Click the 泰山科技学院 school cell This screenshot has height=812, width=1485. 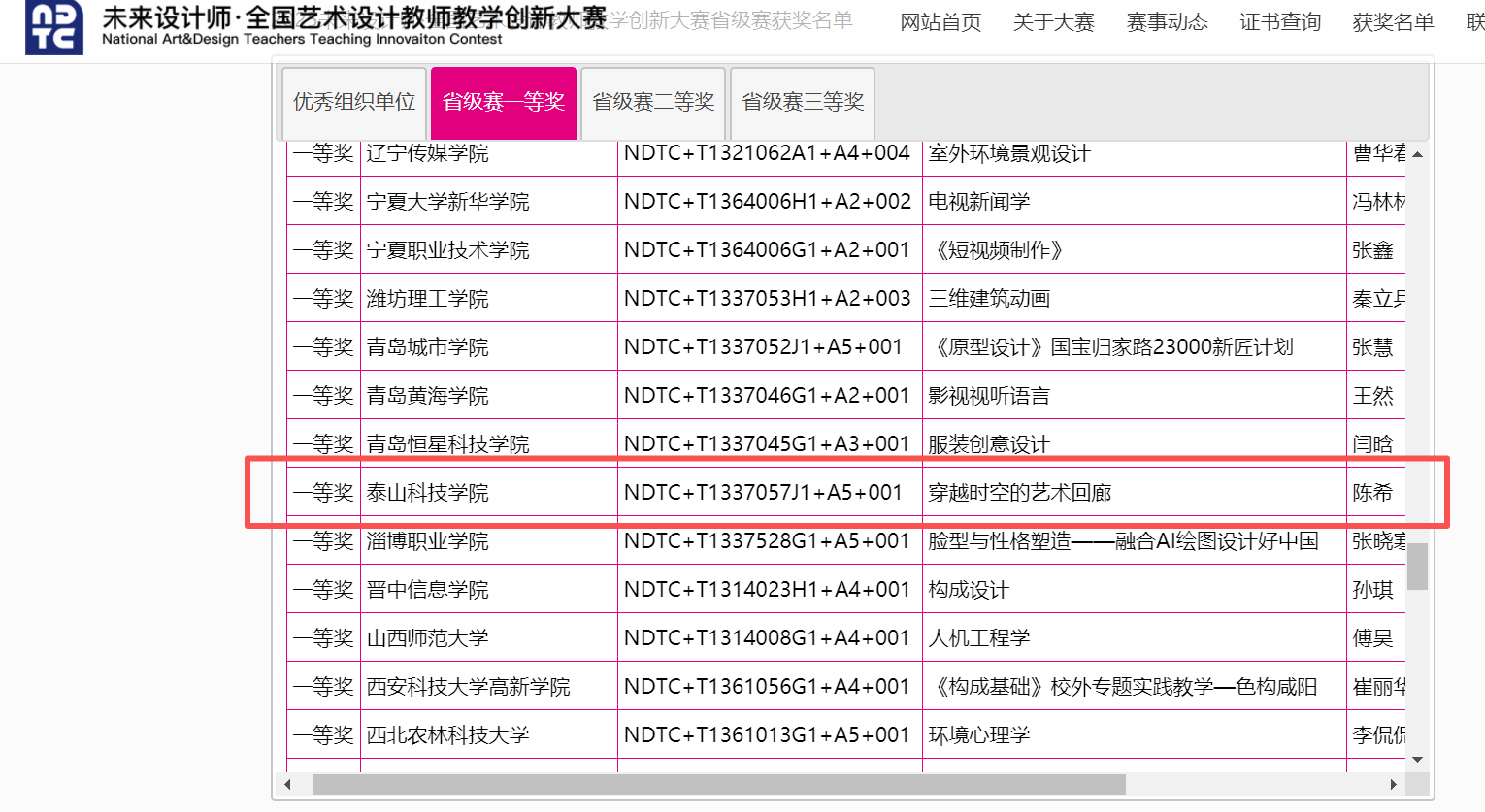pyautogui.click(x=428, y=493)
